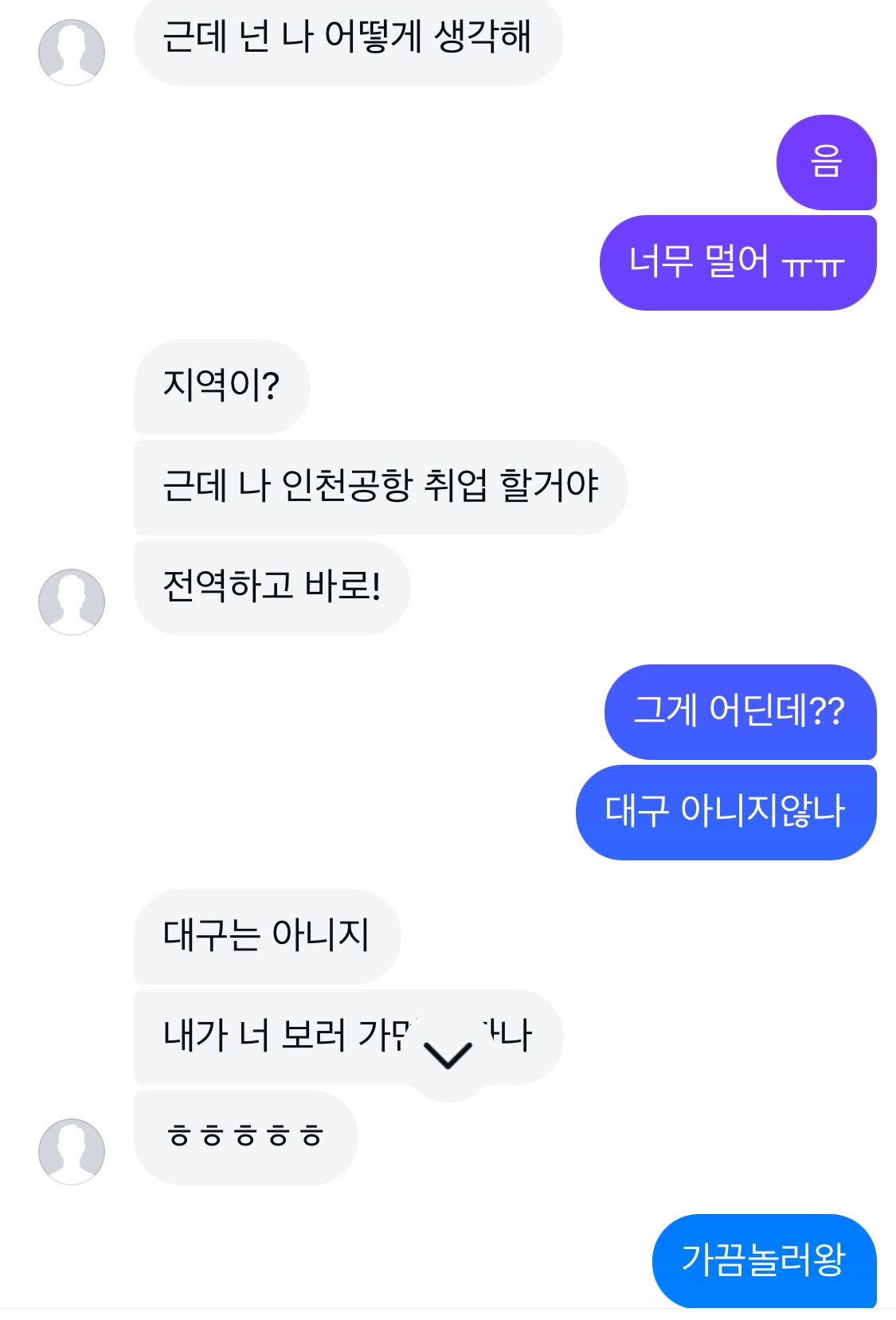The width and height of the screenshot is (896, 1320).
Task: Tap the last sent message '가끔놀러왕'
Action: [764, 1260]
